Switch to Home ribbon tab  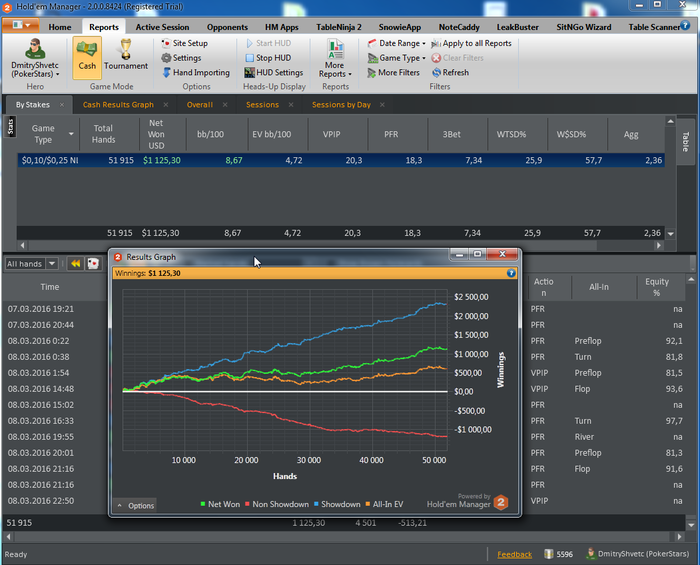pos(60,27)
